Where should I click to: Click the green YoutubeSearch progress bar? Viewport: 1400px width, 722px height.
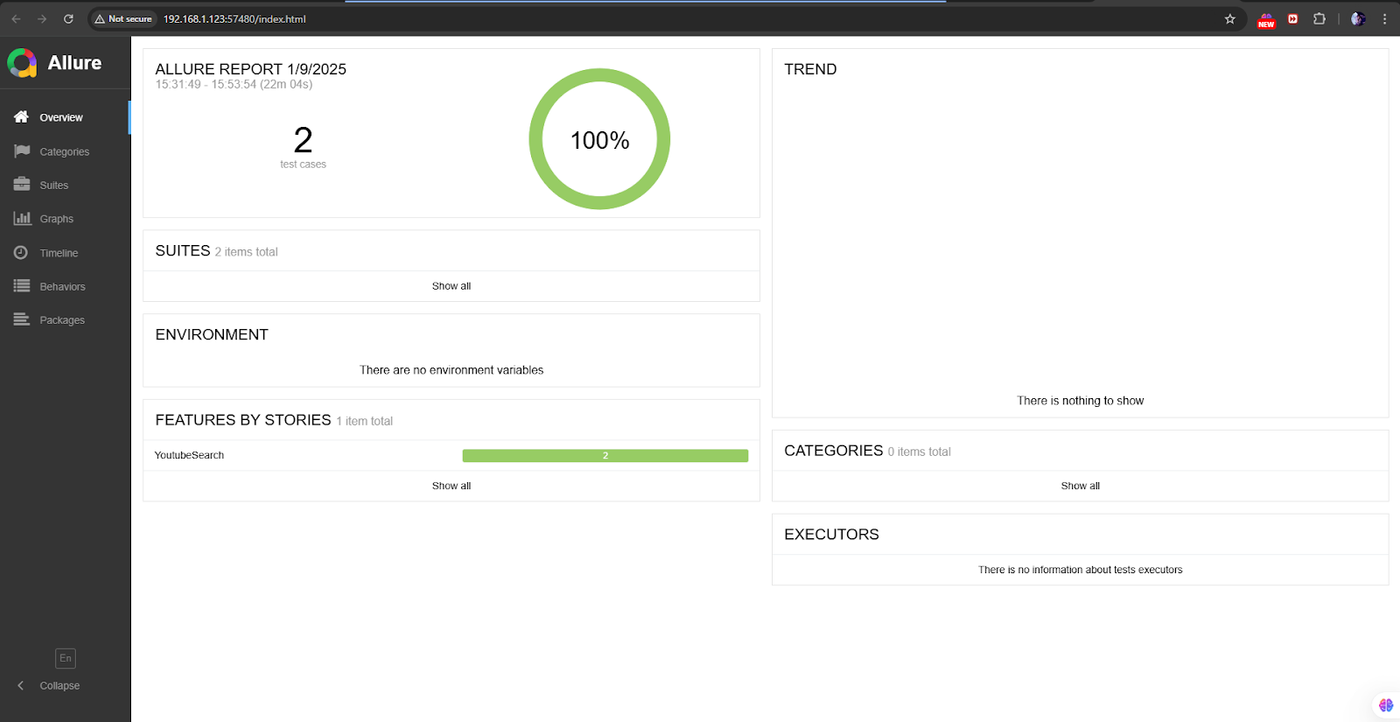(x=605, y=456)
